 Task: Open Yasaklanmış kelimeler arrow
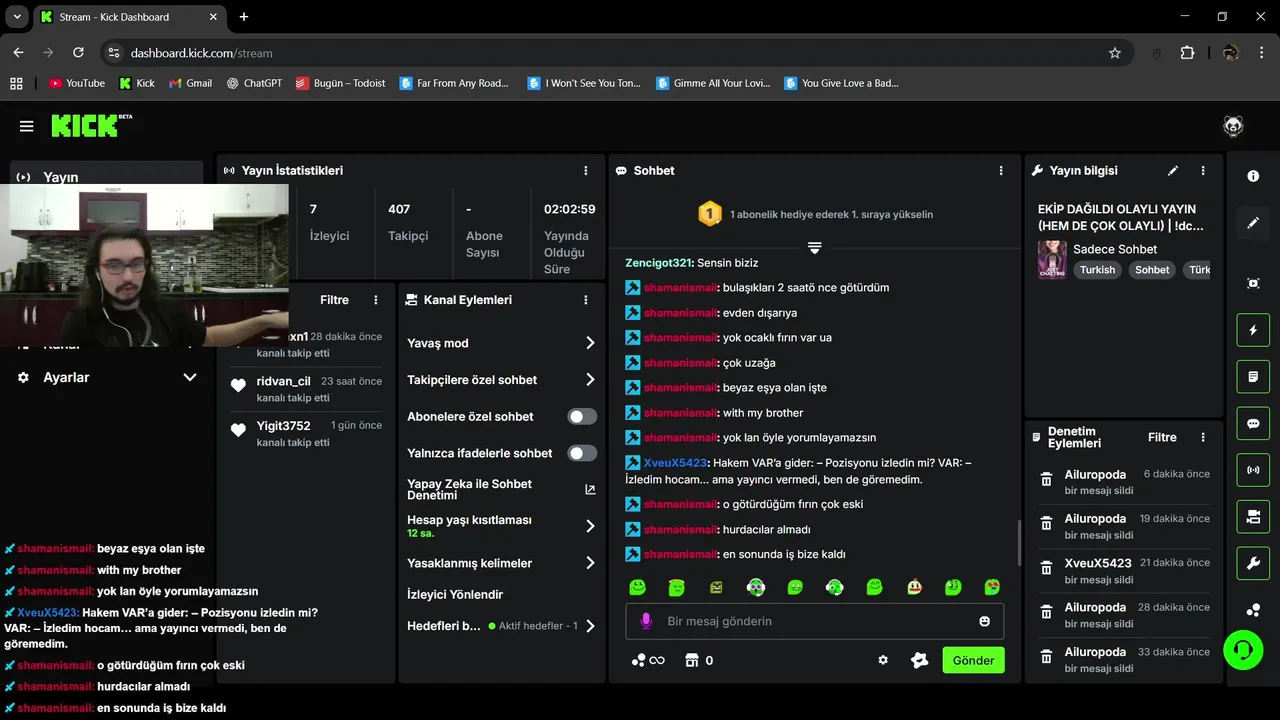590,563
